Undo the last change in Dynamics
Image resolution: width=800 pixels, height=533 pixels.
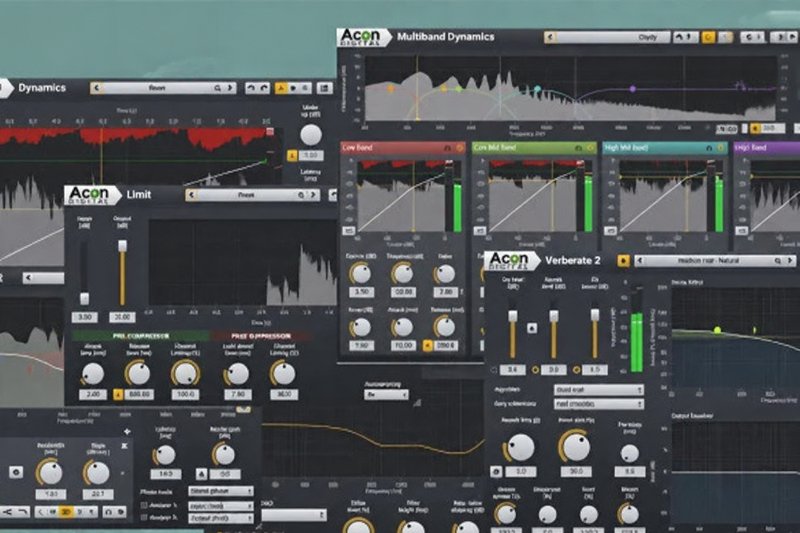pos(251,88)
